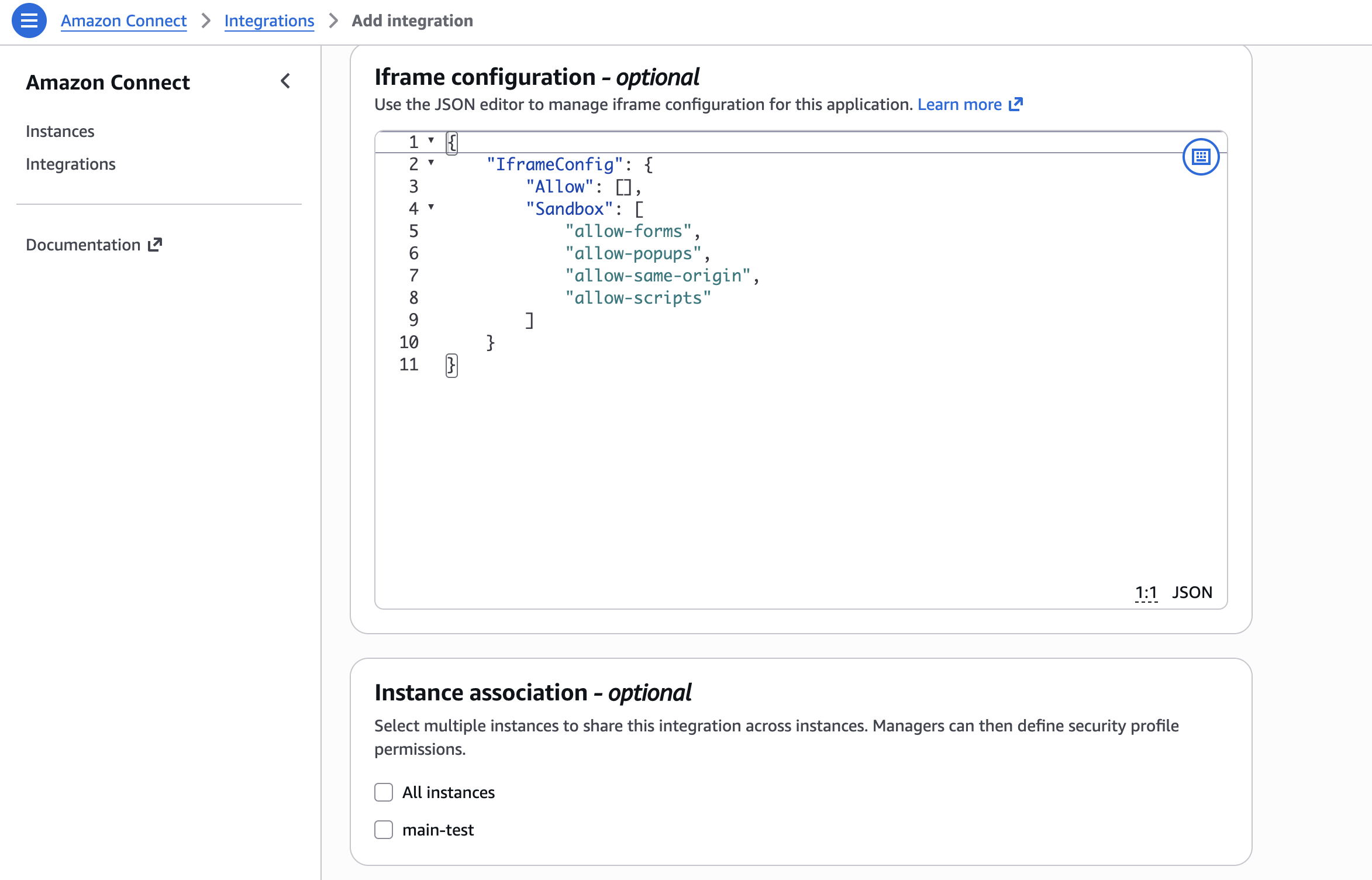Click the Learn more link
The image size is (1372, 880).
point(960,104)
